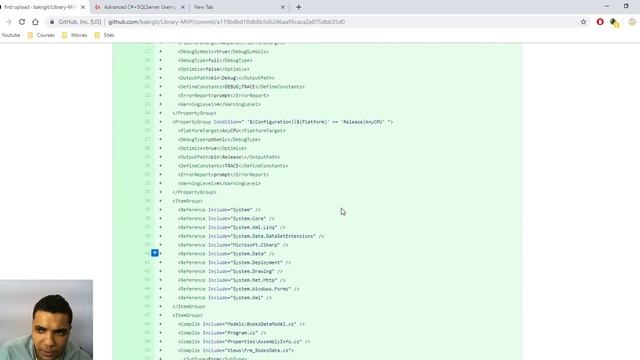Open the extension icon with yellow badge
Screen dimensions: 640x360
pyautogui.click(x=615, y=22)
